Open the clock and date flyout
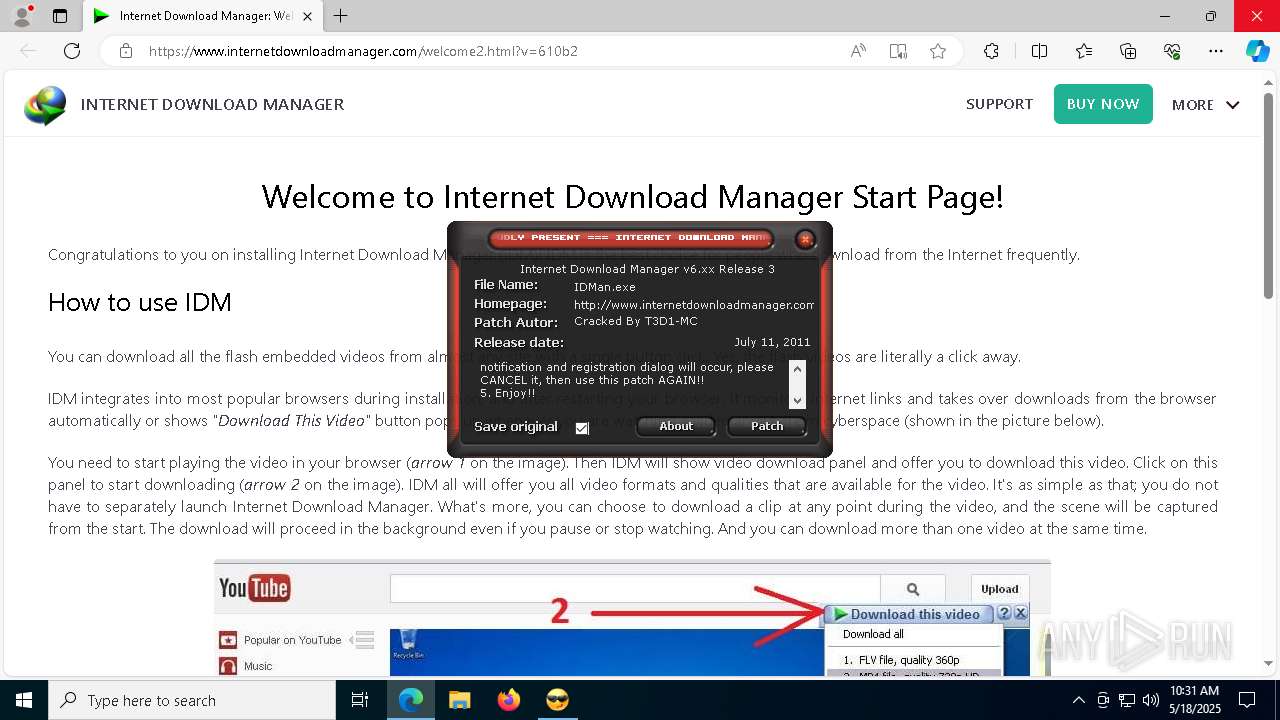The height and width of the screenshot is (720, 1280). click(1193, 700)
